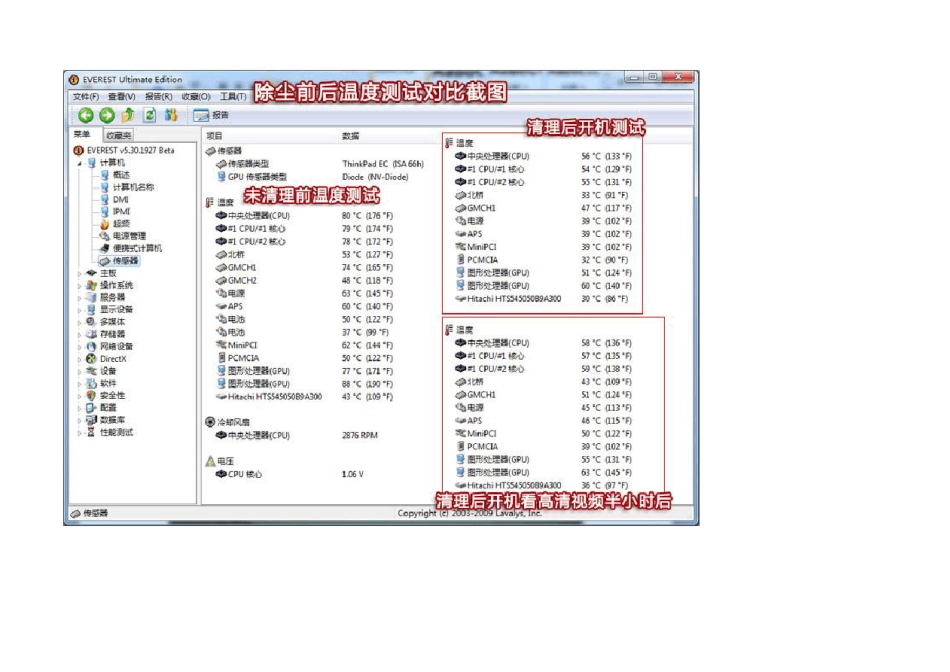Click the GMCH2 row
The image size is (950, 672).
click(x=305, y=281)
